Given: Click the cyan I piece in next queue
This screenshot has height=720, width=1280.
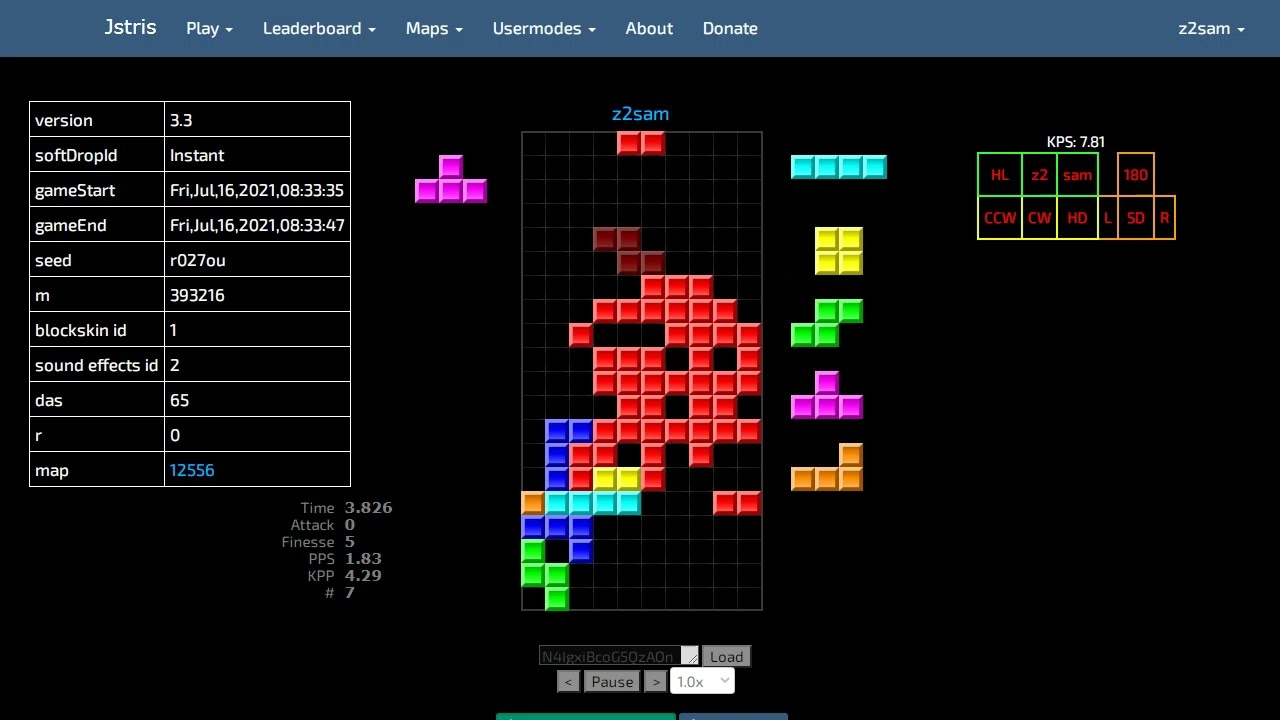Looking at the screenshot, I should 839,167.
